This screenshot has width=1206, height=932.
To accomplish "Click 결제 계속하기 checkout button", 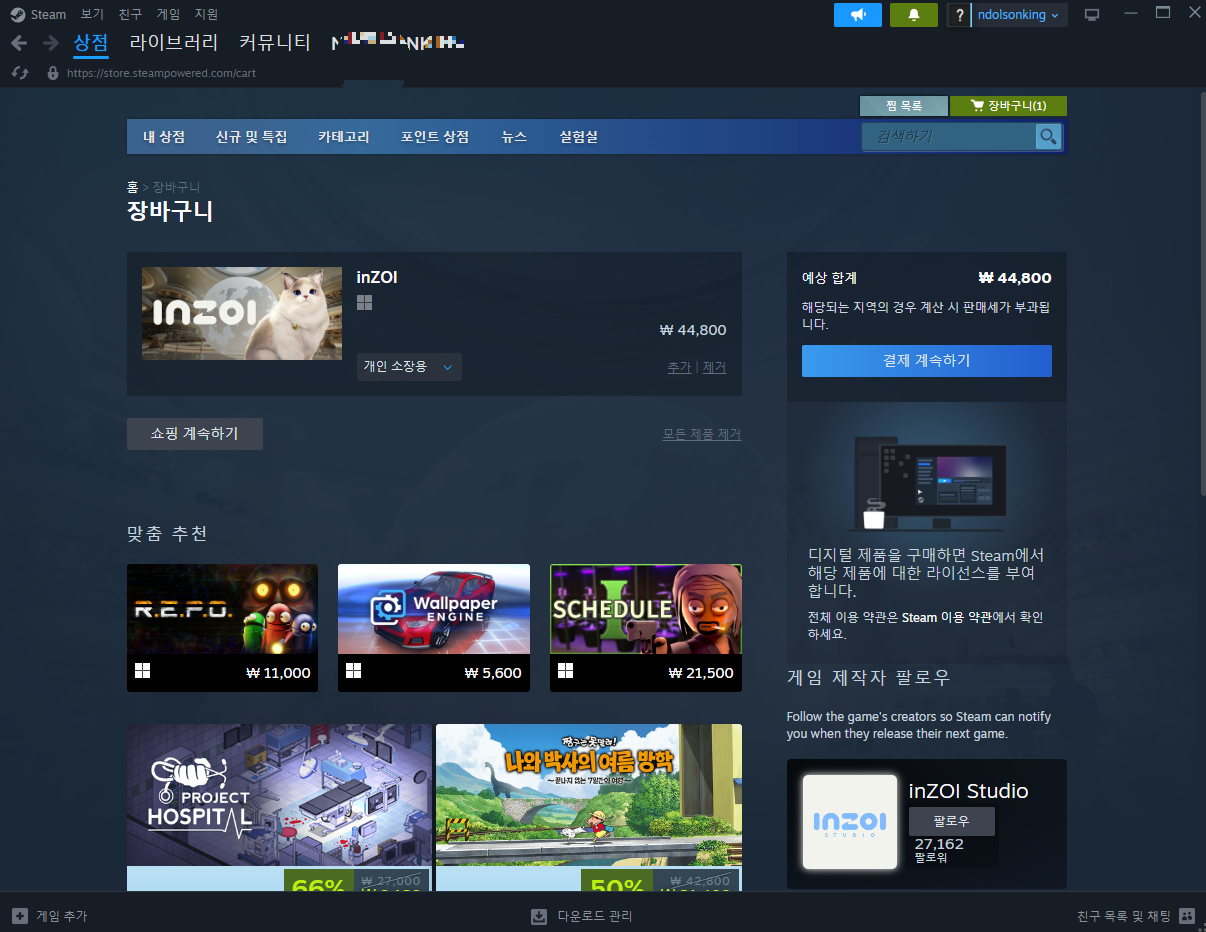I will (x=927, y=361).
